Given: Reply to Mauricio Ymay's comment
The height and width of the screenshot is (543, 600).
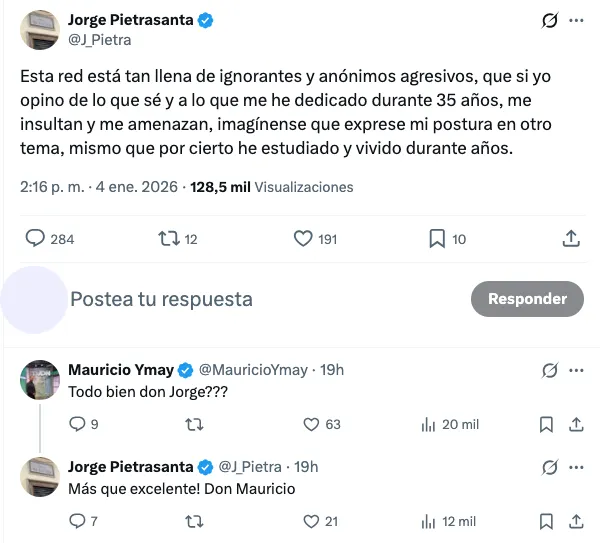Looking at the screenshot, I should pyautogui.click(x=77, y=424).
